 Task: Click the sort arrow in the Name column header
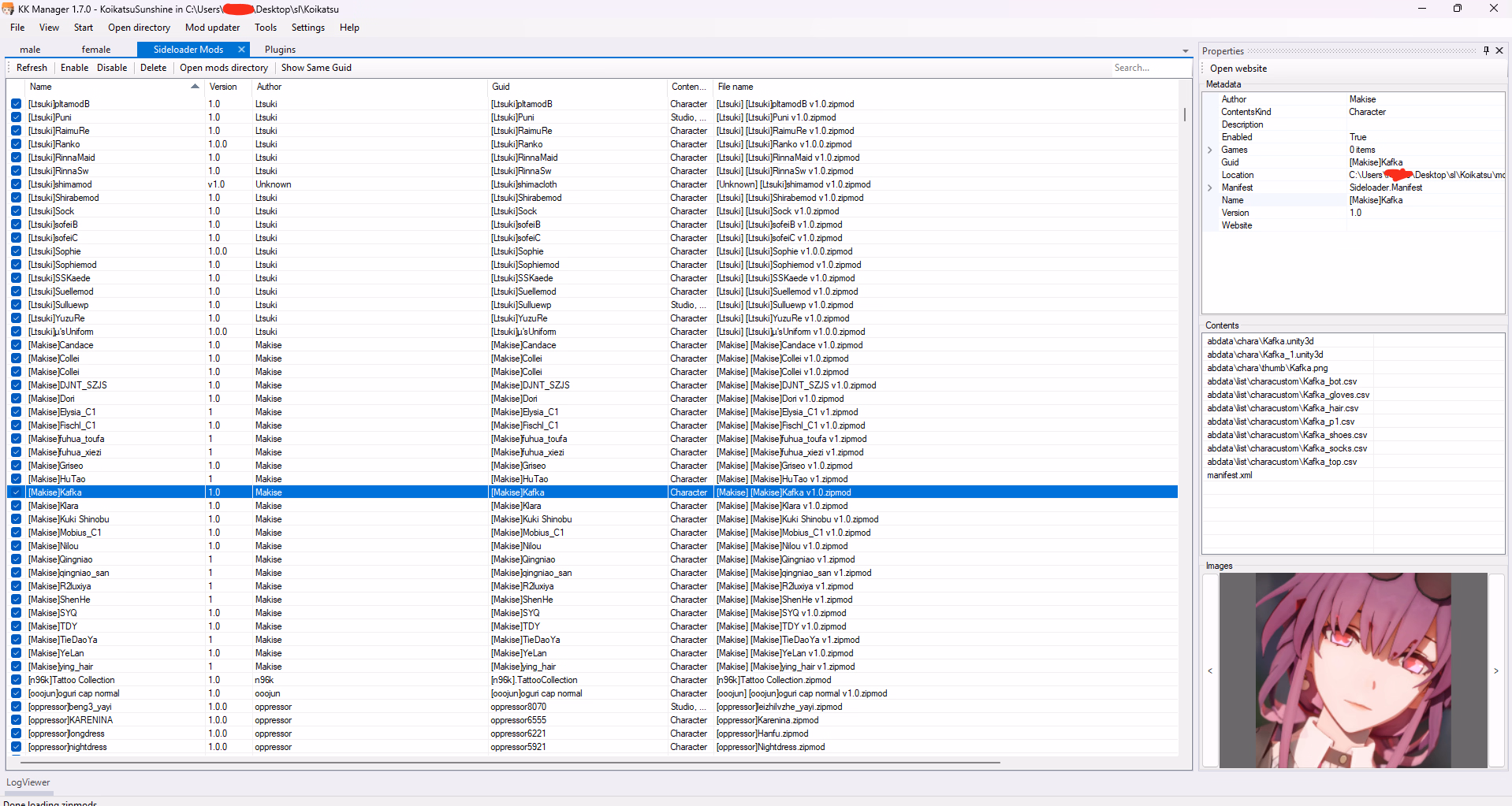195,87
